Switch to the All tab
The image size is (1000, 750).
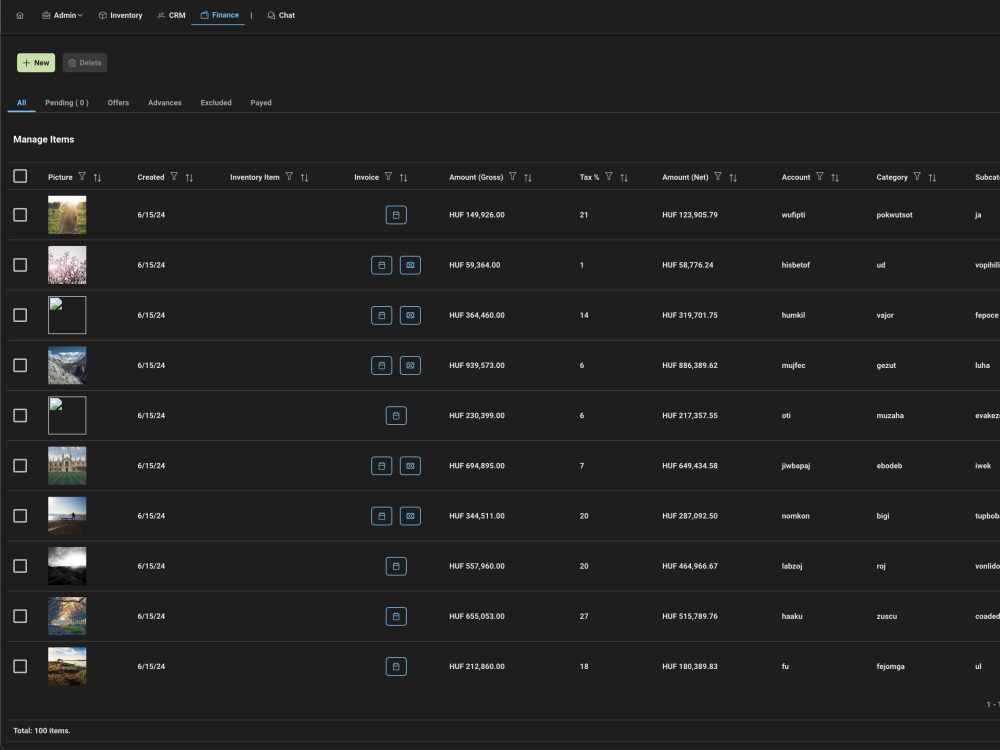[x=22, y=103]
